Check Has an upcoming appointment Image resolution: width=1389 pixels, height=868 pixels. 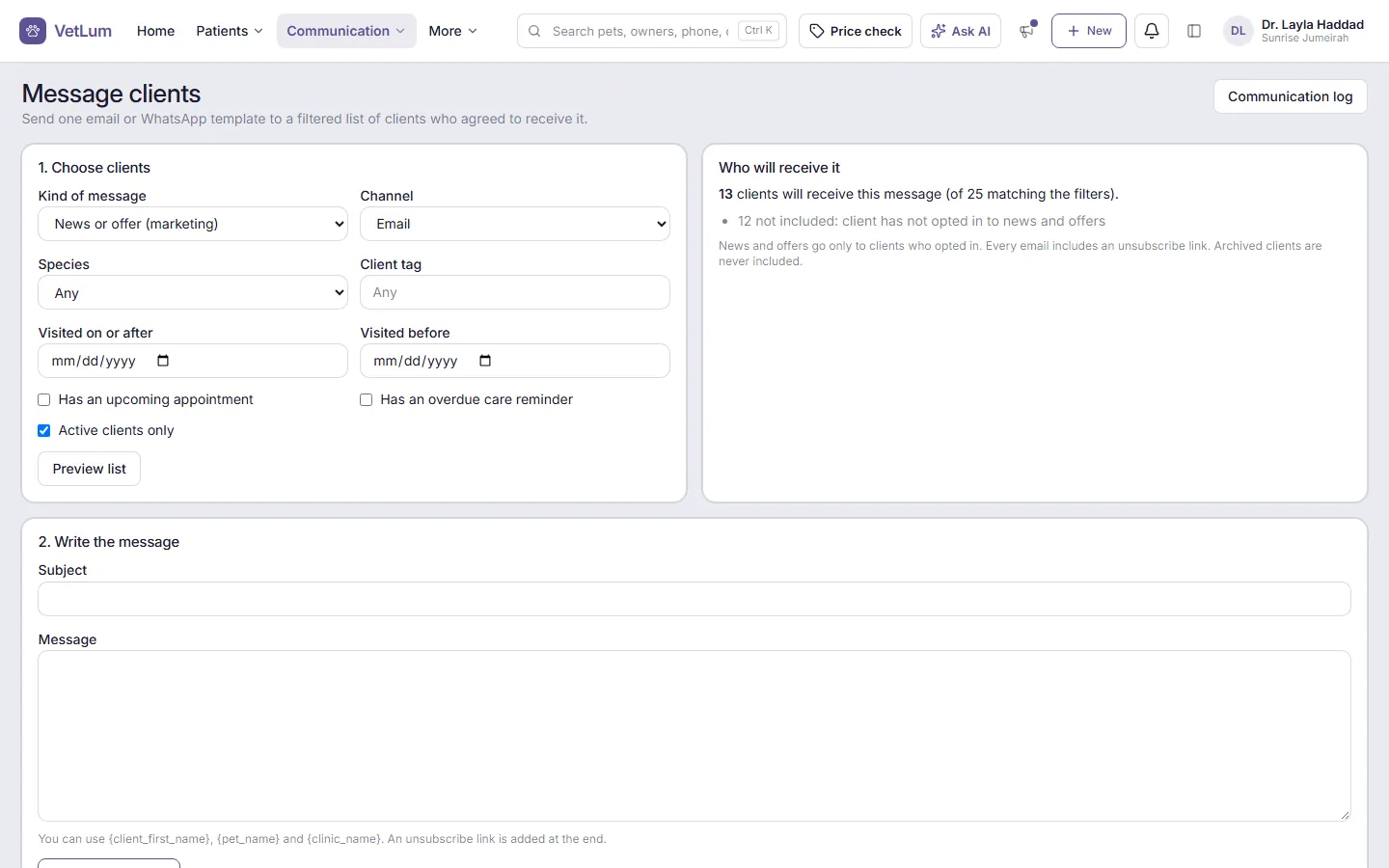pos(44,399)
